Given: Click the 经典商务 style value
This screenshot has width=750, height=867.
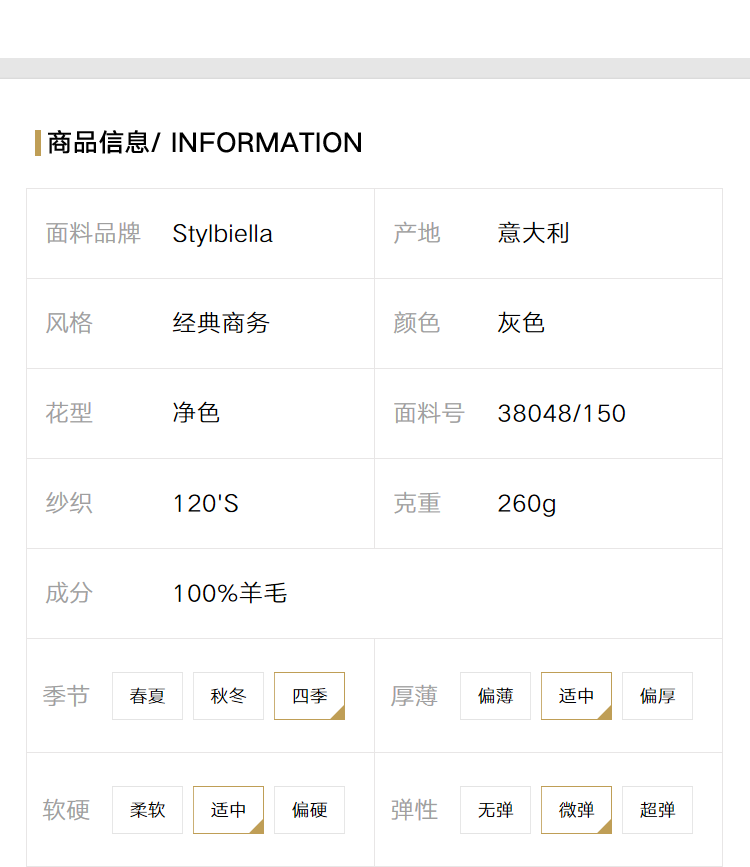Looking at the screenshot, I should [x=221, y=323].
